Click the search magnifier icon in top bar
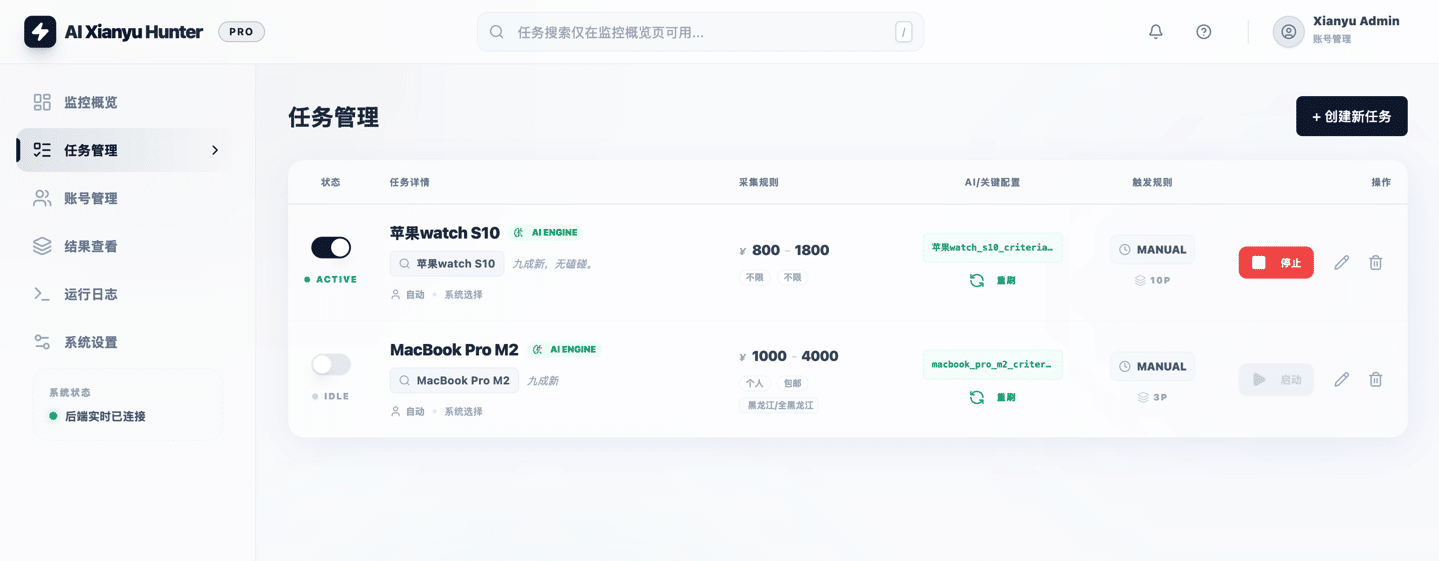This screenshot has width=1439, height=561. [496, 32]
